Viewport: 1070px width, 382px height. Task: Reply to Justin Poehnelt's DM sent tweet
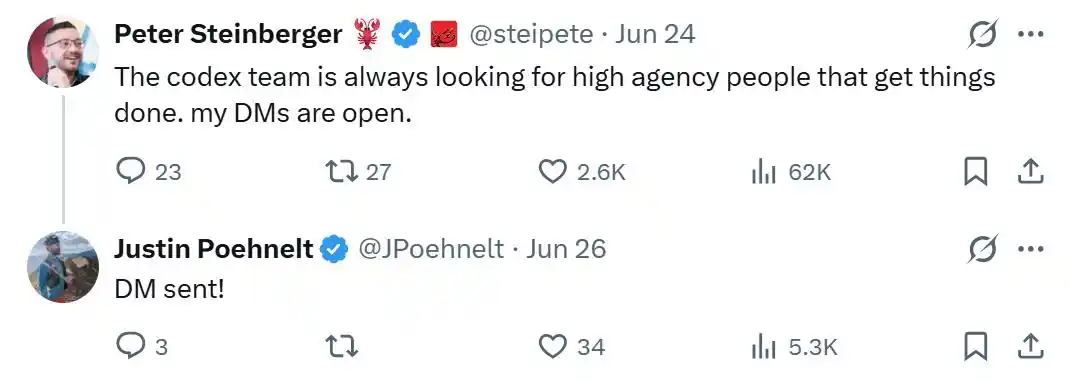[x=141, y=347]
